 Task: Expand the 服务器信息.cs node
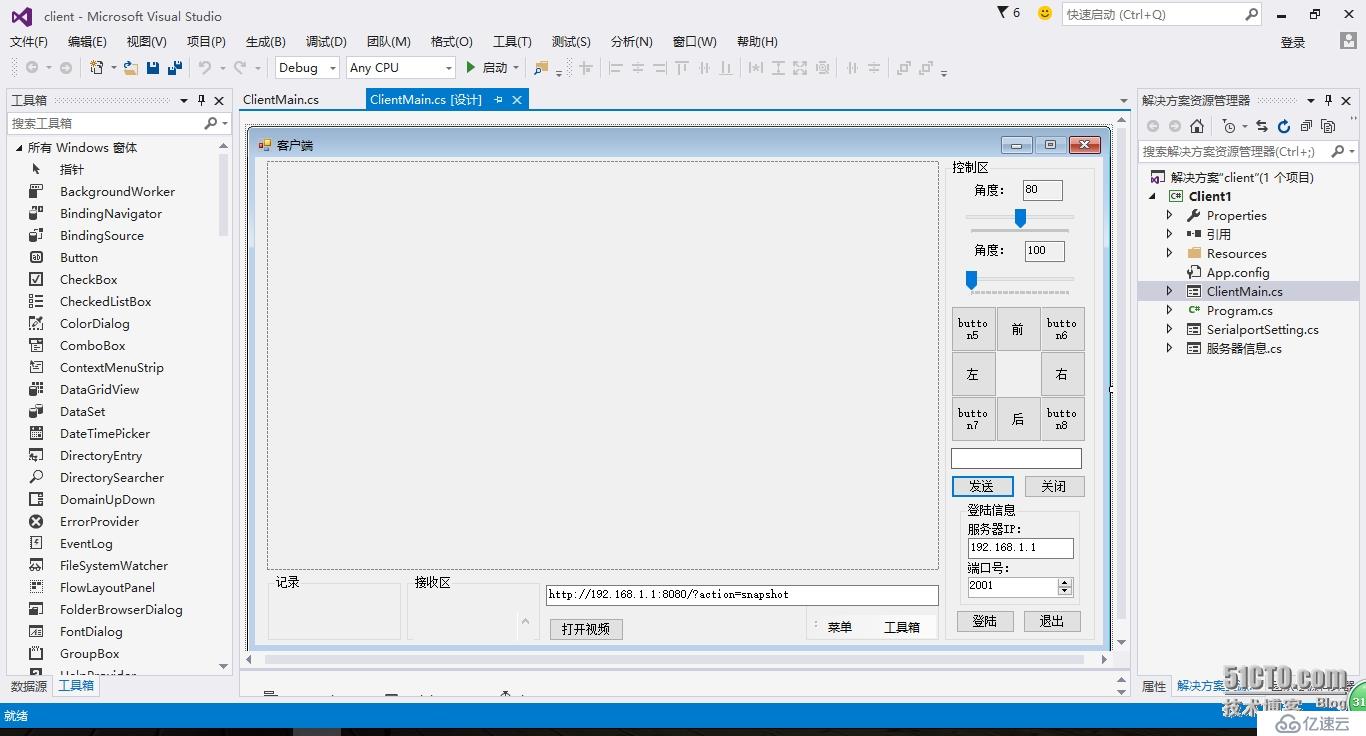[1170, 348]
